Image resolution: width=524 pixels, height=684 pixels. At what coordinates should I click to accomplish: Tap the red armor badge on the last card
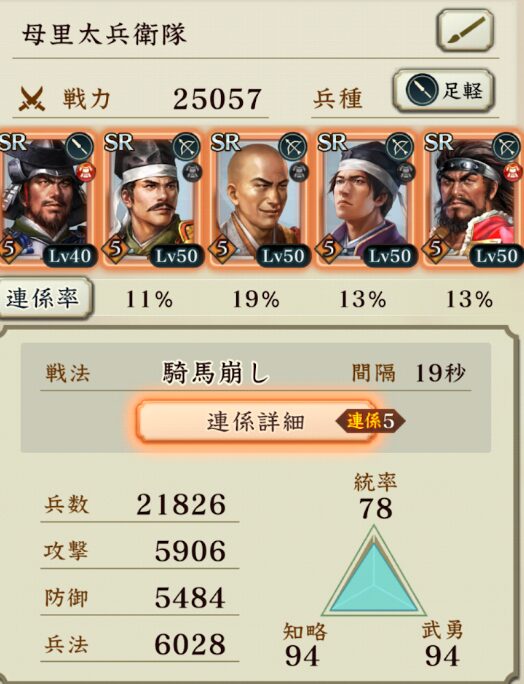pyautogui.click(x=512, y=172)
